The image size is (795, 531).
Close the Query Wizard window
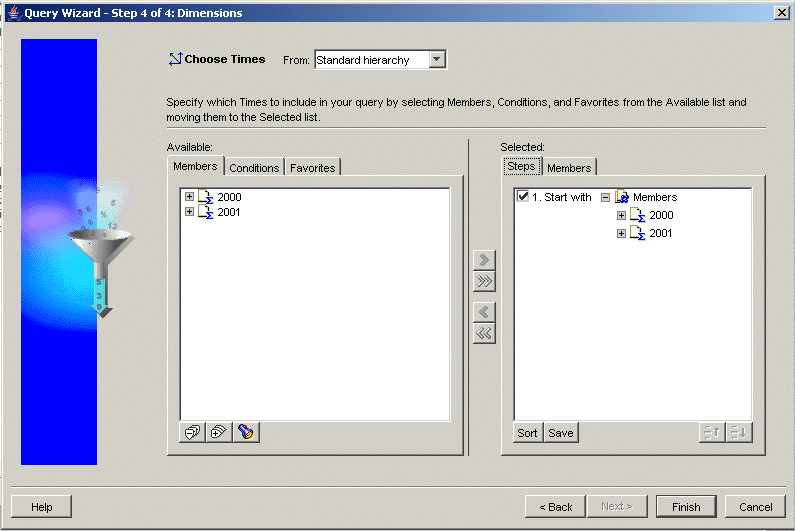click(x=782, y=13)
